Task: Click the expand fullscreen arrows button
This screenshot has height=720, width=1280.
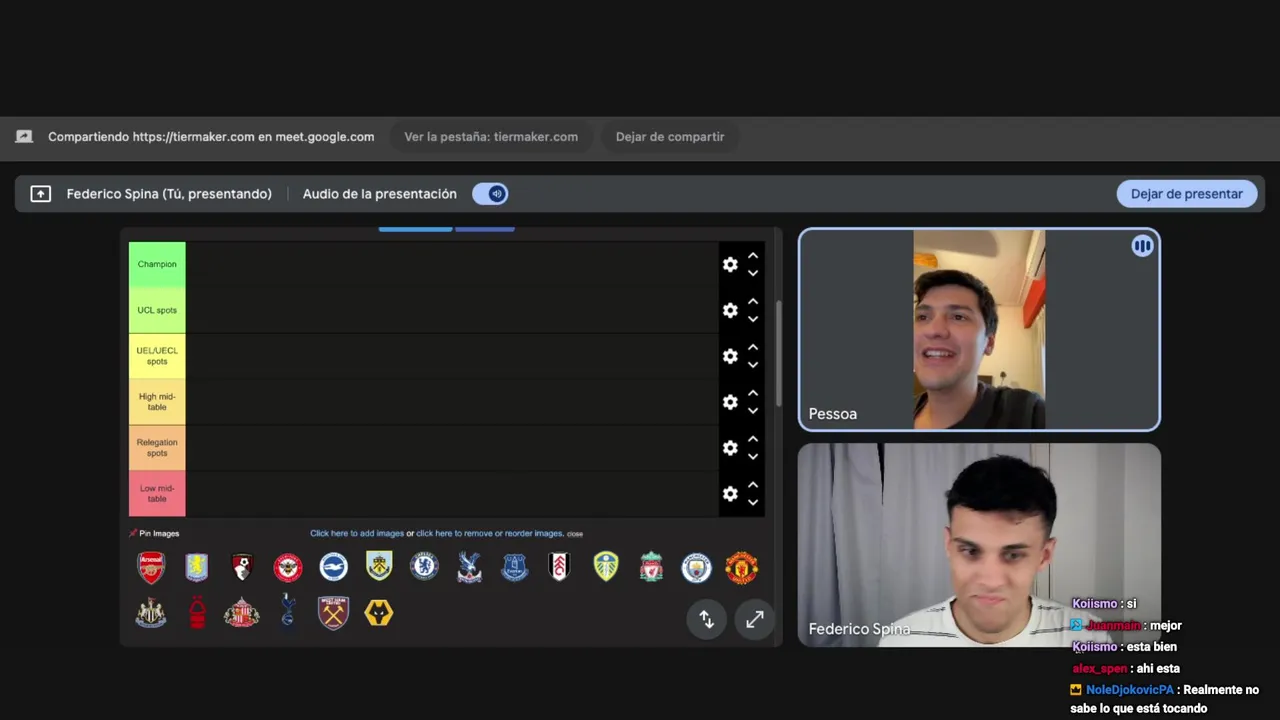Action: click(755, 619)
